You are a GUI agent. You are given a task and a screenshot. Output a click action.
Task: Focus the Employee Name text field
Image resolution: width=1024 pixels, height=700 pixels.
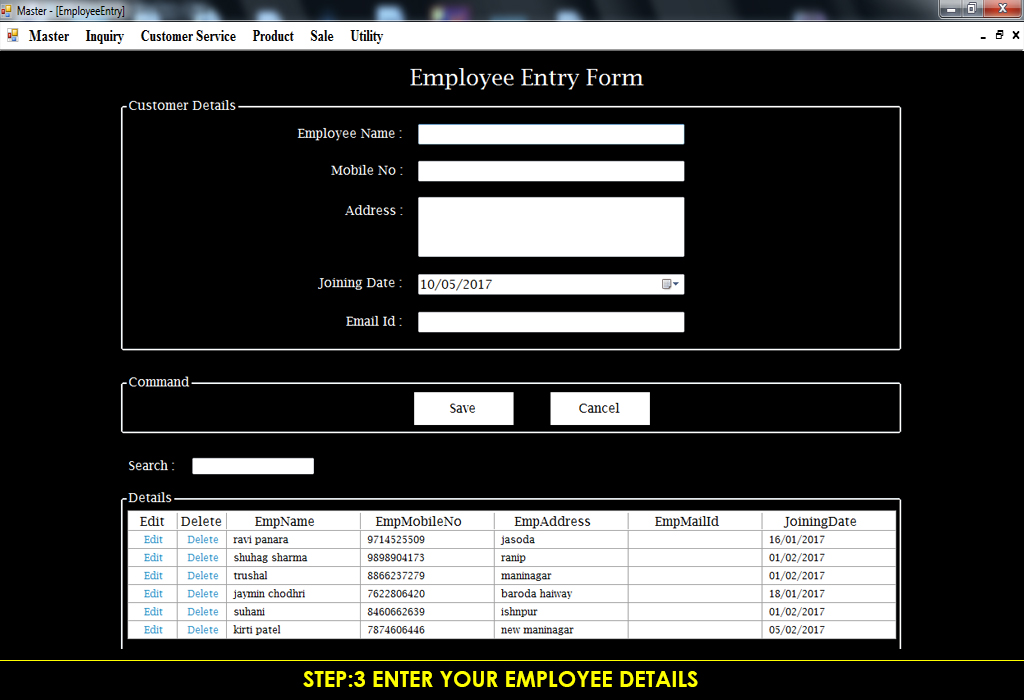tap(551, 134)
